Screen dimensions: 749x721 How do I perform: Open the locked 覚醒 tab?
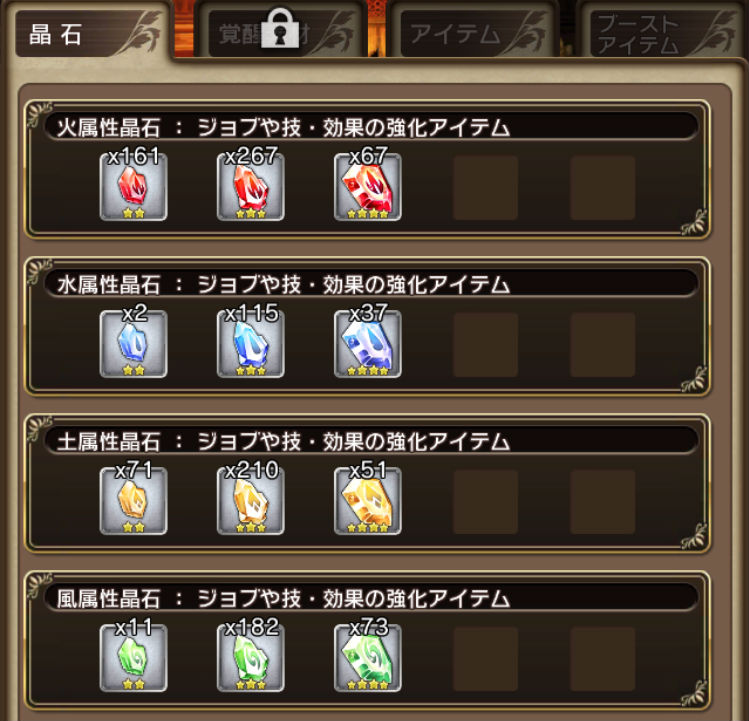coord(284,33)
